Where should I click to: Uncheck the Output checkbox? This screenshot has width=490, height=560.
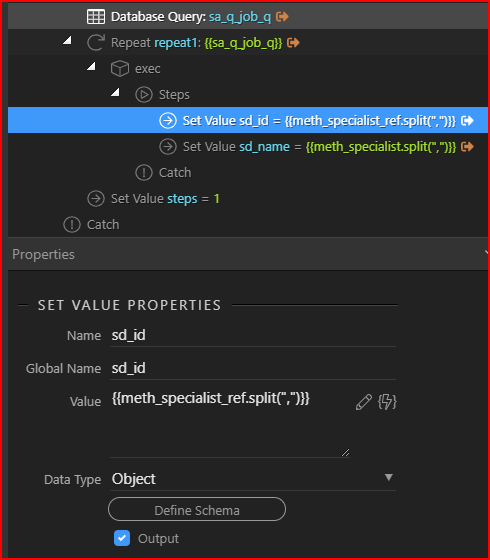coord(122,538)
